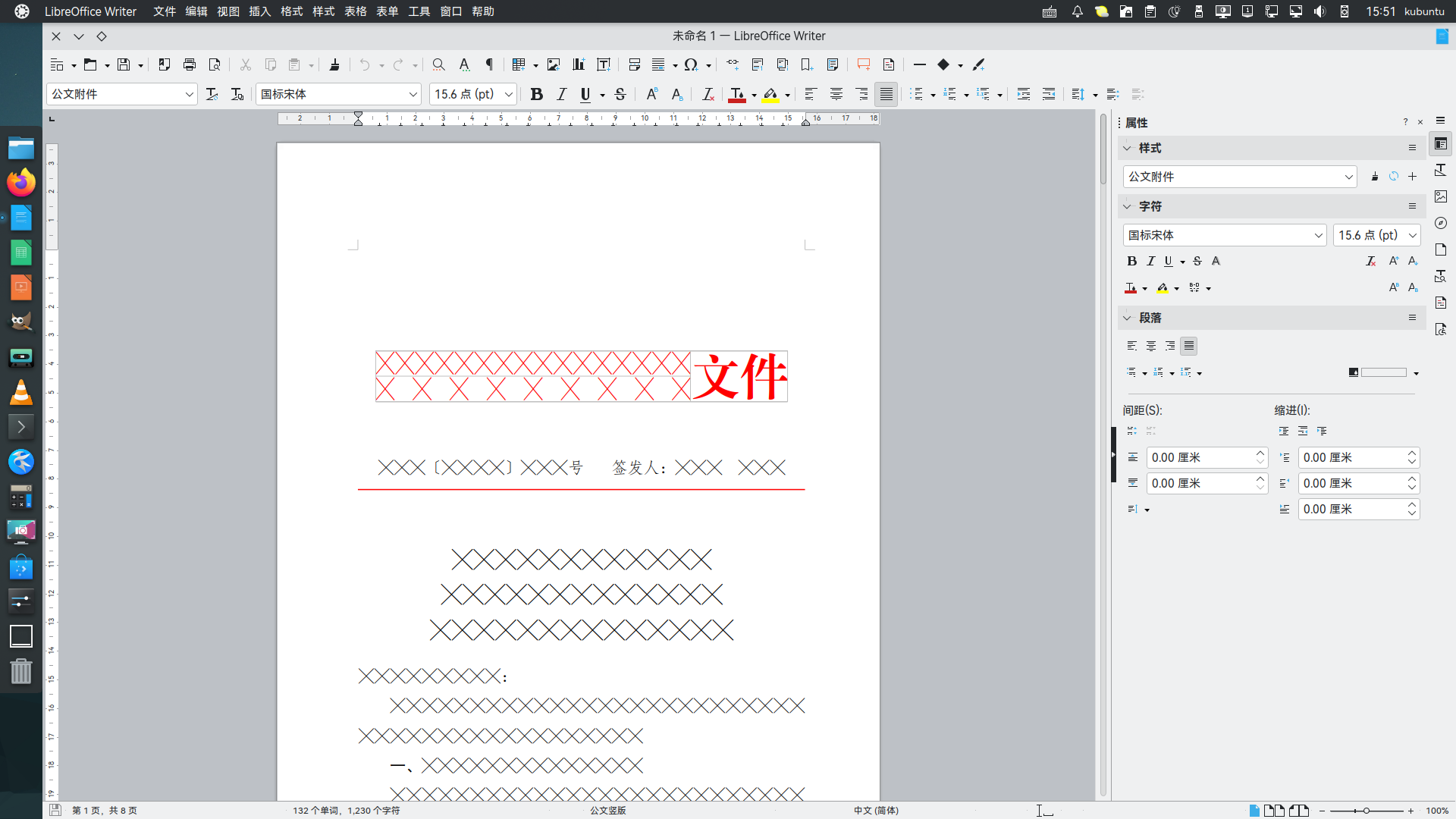Toggle bold in the main toolbar
This screenshot has height=819, width=1456.
click(536, 94)
